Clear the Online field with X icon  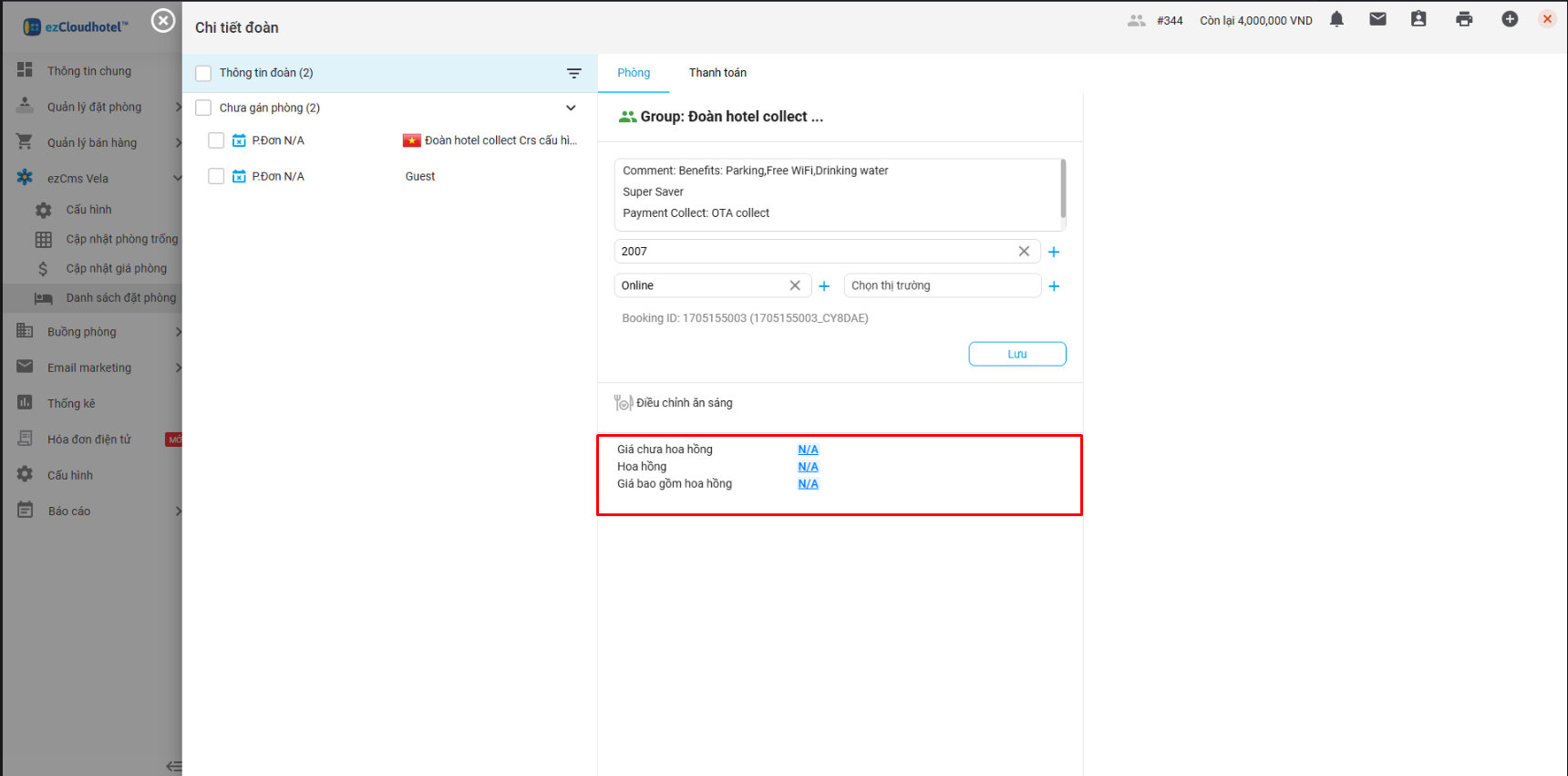(795, 285)
